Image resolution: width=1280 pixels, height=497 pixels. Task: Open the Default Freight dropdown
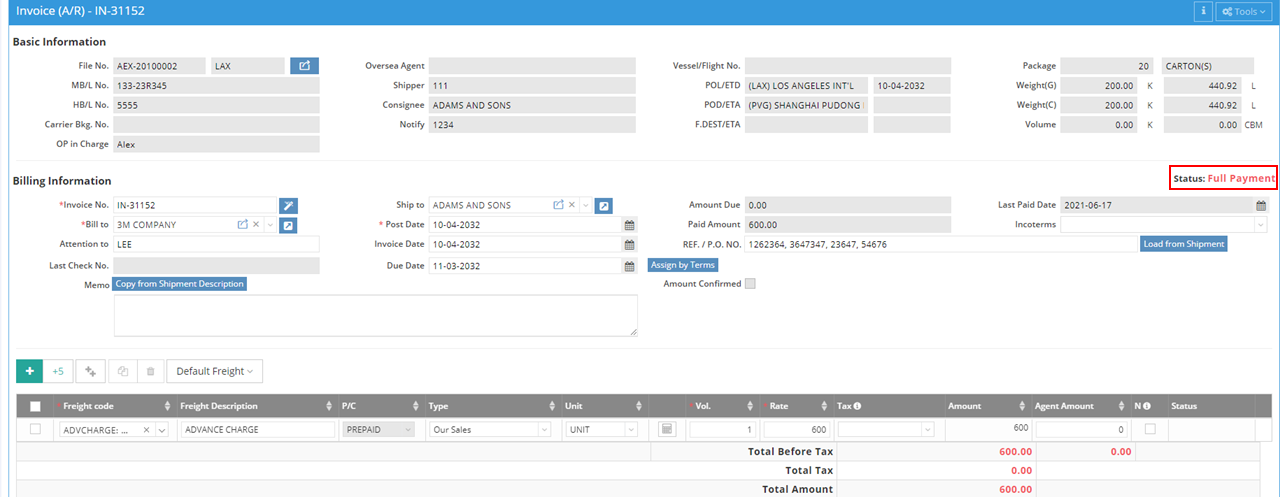pyautogui.click(x=214, y=371)
